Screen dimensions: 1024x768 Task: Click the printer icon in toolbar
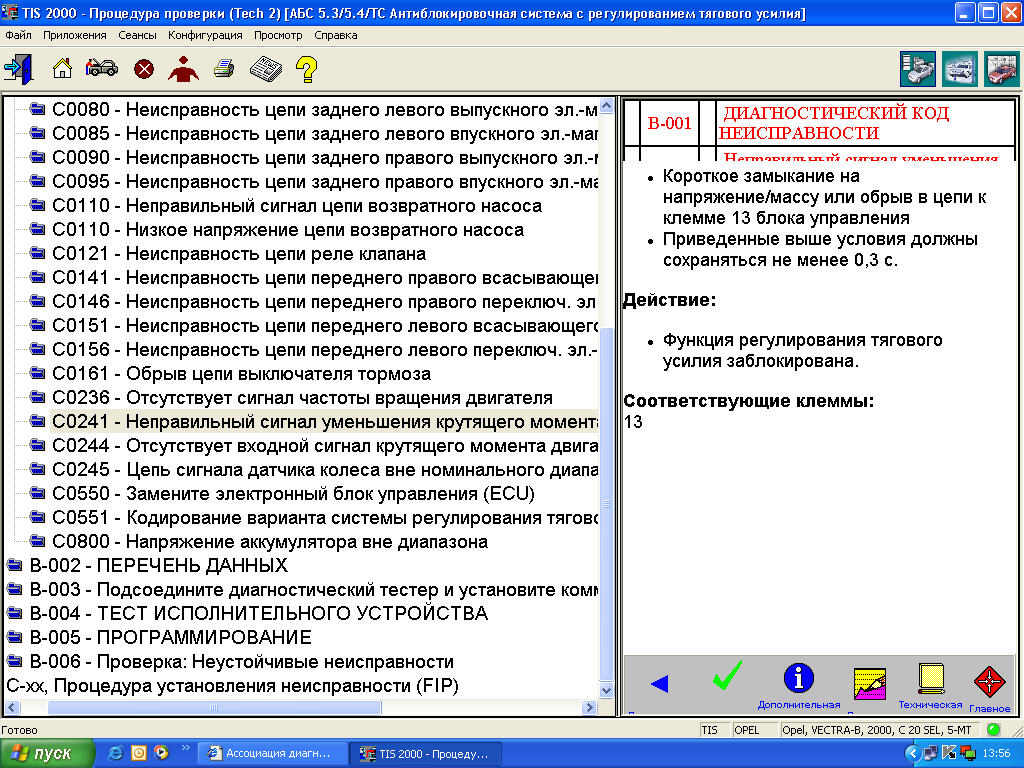[224, 68]
